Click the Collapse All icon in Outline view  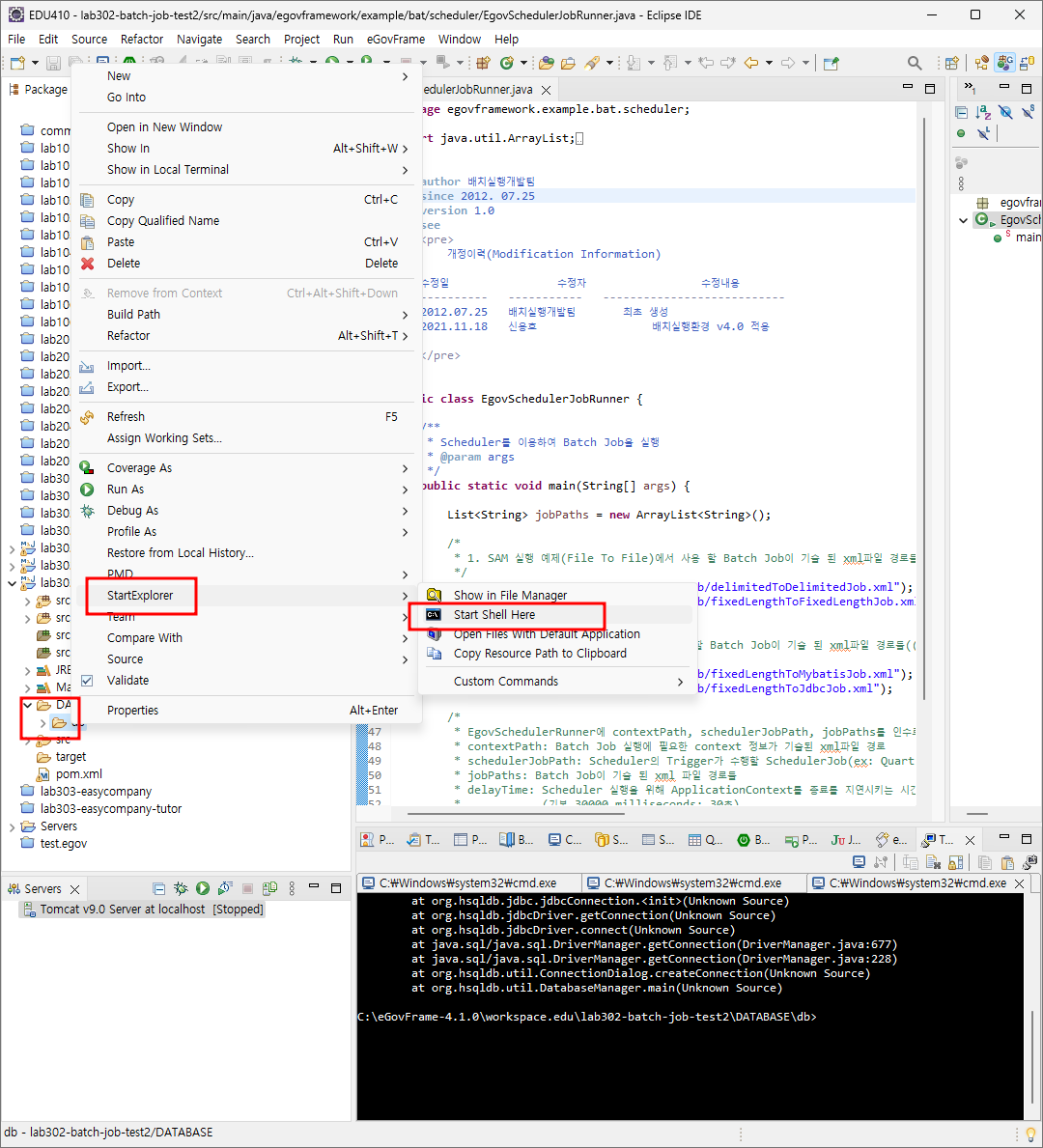click(961, 113)
